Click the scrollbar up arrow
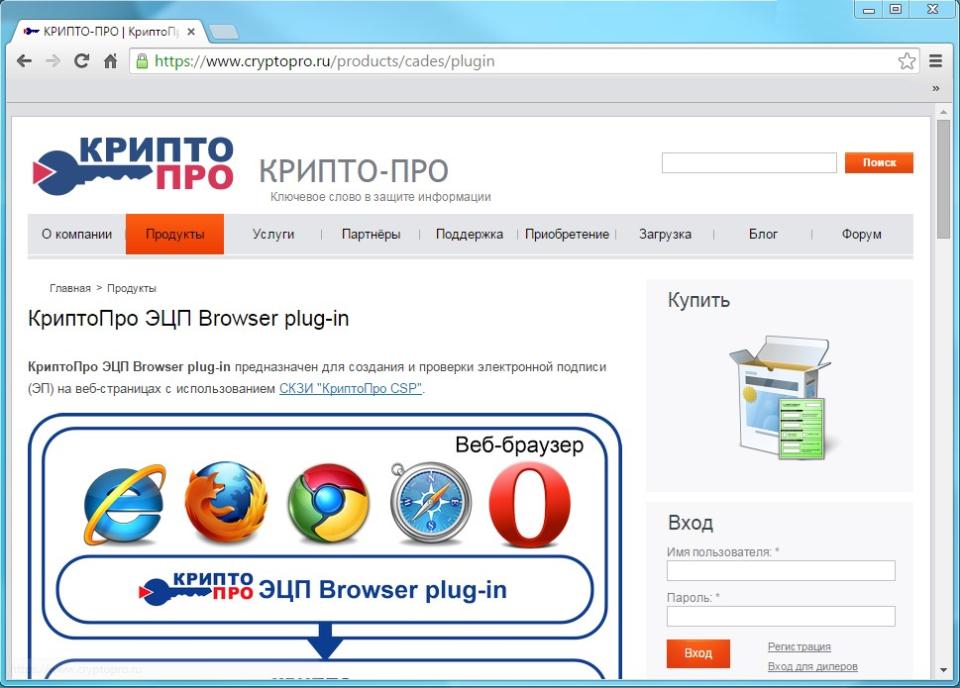Image resolution: width=960 pixels, height=688 pixels. click(x=943, y=112)
